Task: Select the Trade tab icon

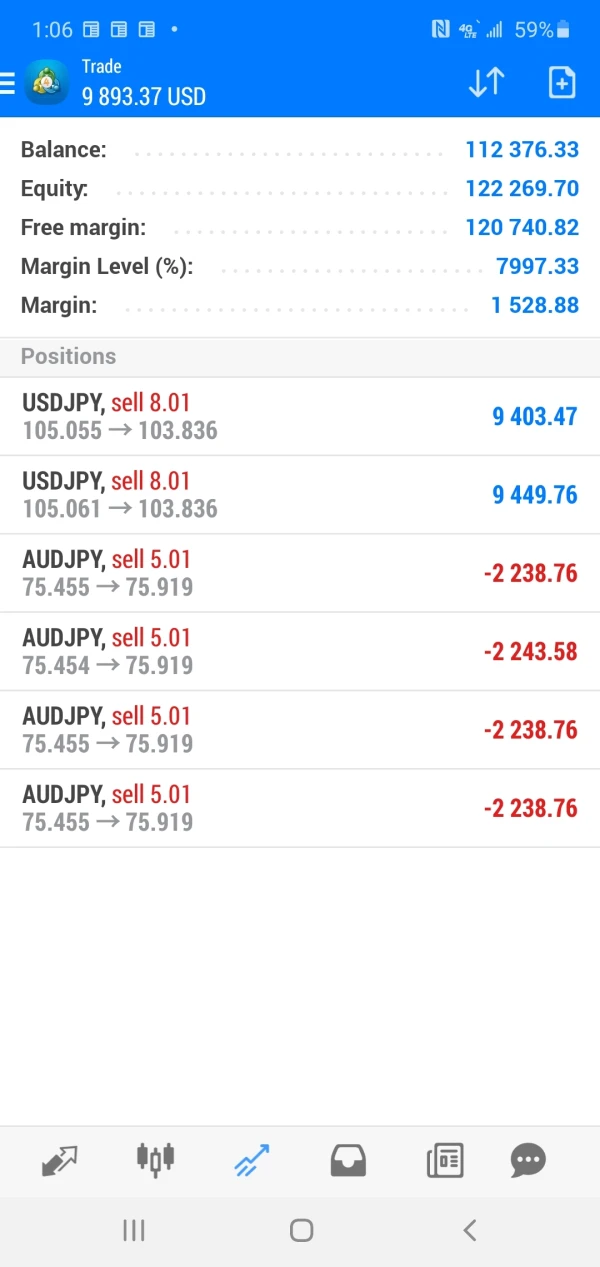Action: 252,1161
